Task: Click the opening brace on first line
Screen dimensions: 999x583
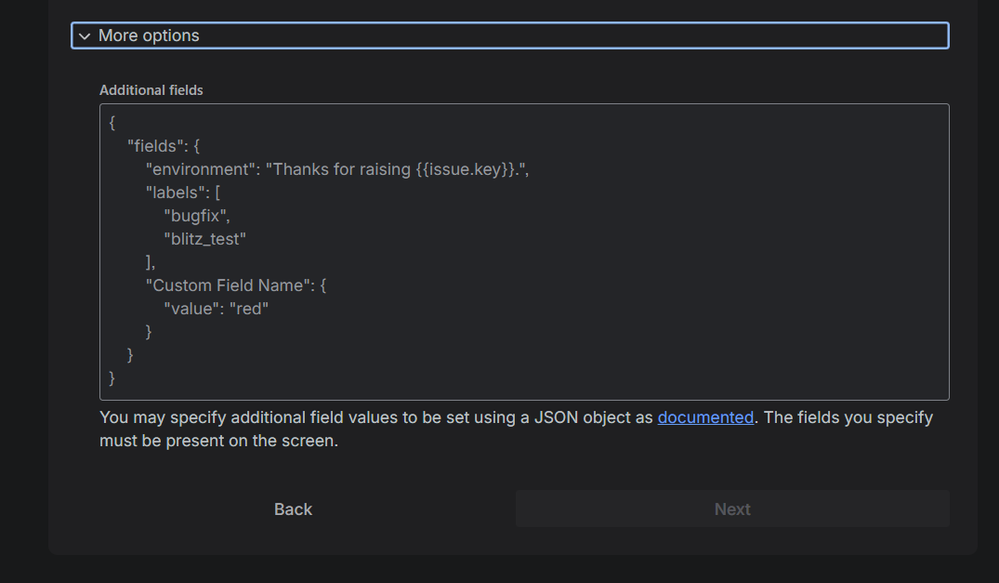Action: pos(113,123)
